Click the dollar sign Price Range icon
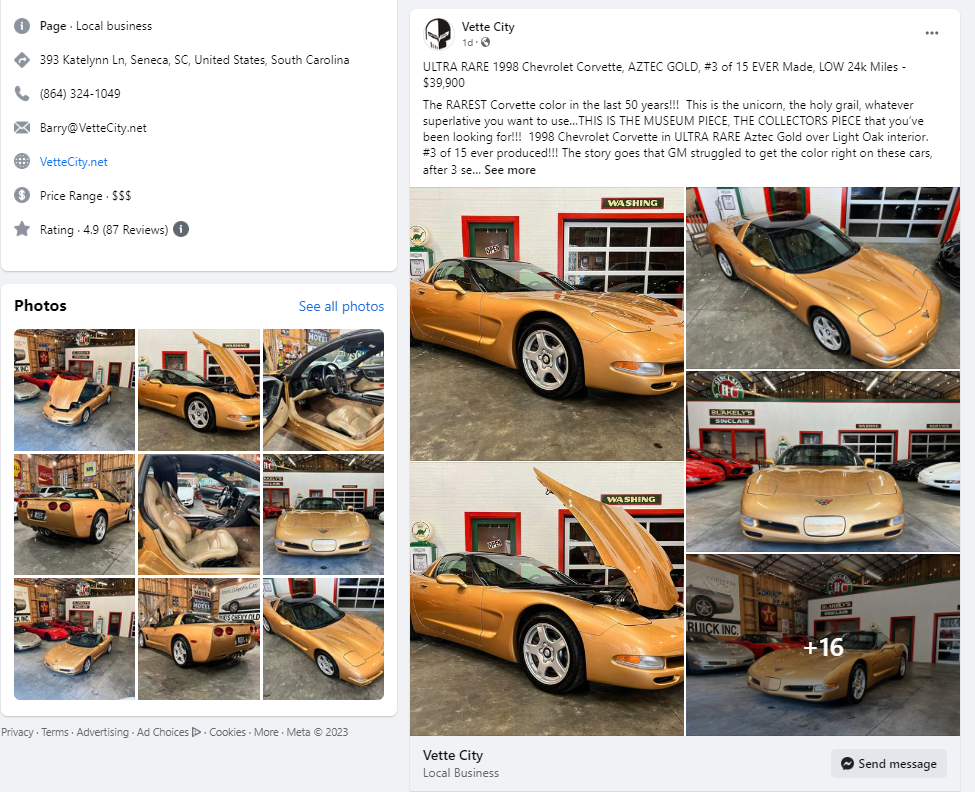The height and width of the screenshot is (792, 975). point(21,195)
